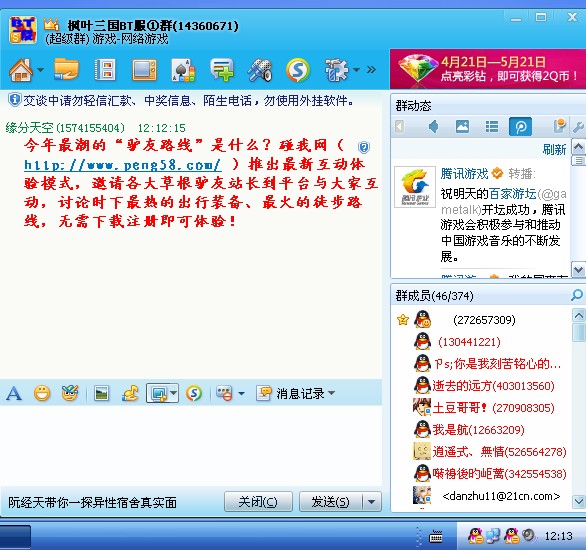Select the picture tab in 群动态
The image size is (586, 550).
(462, 127)
